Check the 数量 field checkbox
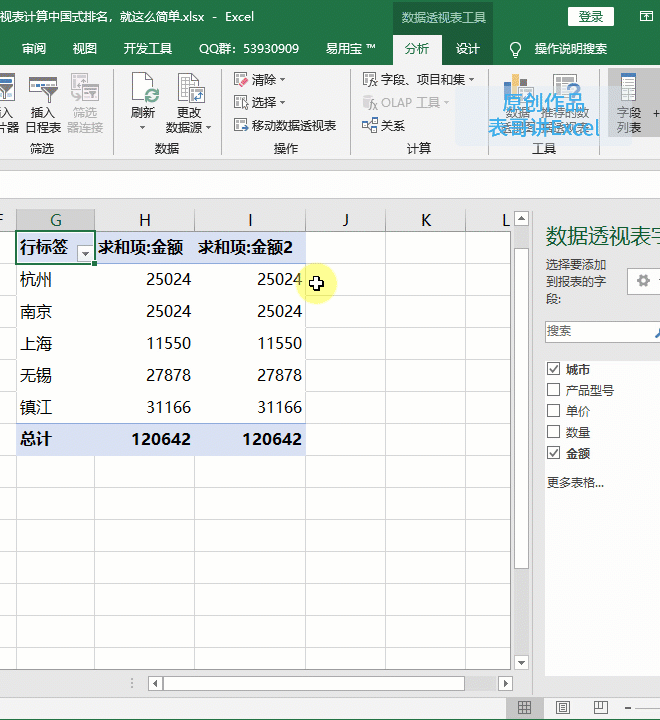Image resolution: width=660 pixels, height=720 pixels. [553, 432]
